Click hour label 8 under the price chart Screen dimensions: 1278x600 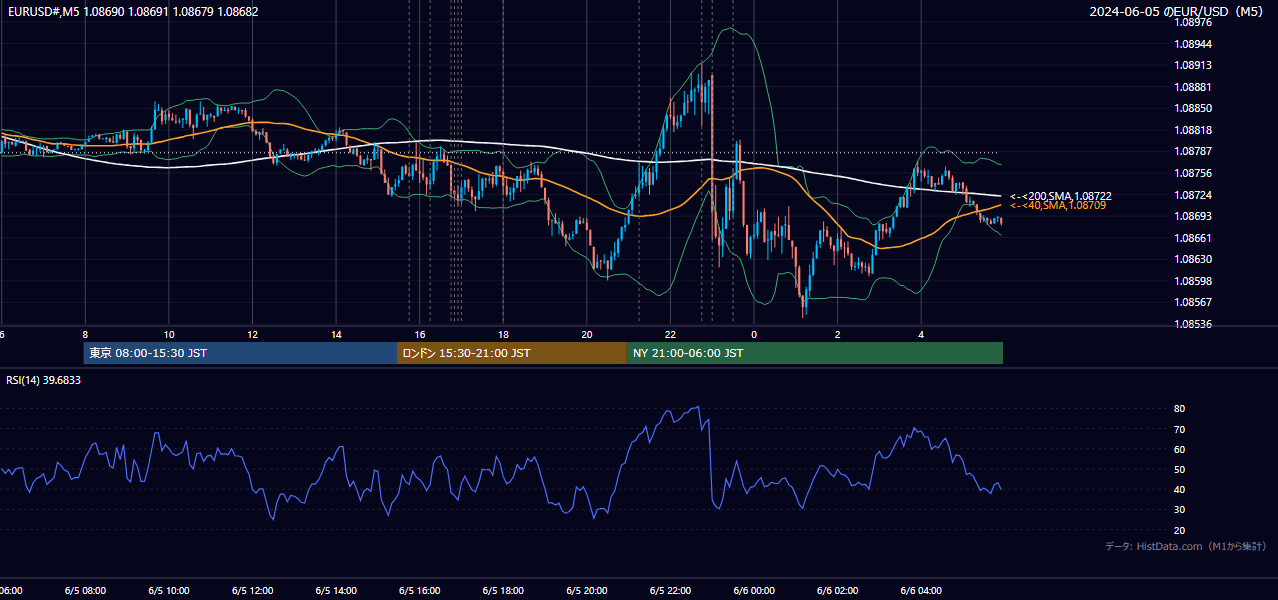click(x=85, y=334)
